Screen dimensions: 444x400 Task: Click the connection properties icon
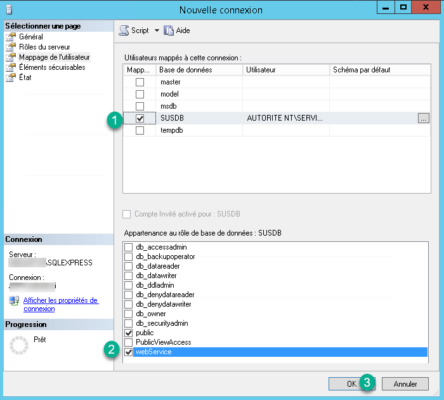click(14, 301)
